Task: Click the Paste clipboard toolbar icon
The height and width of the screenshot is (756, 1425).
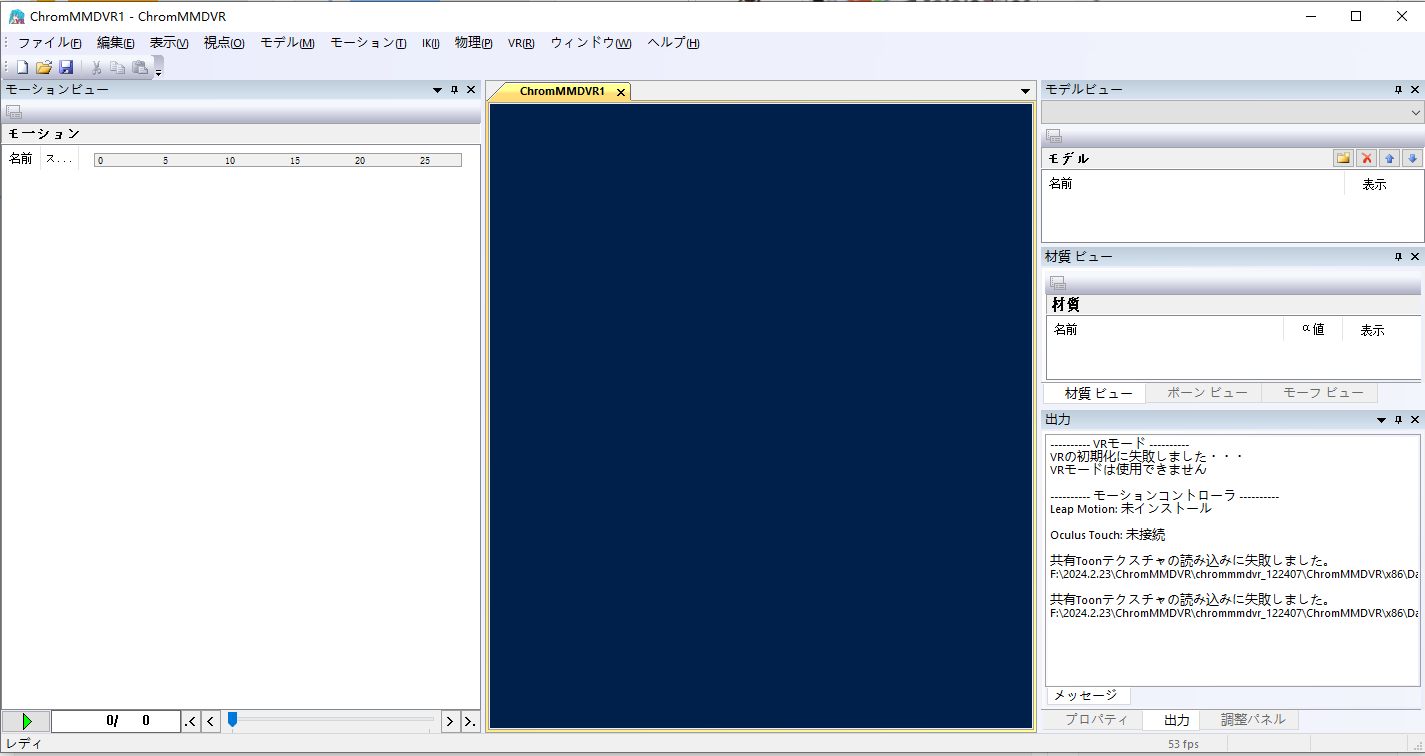Action: click(x=140, y=67)
